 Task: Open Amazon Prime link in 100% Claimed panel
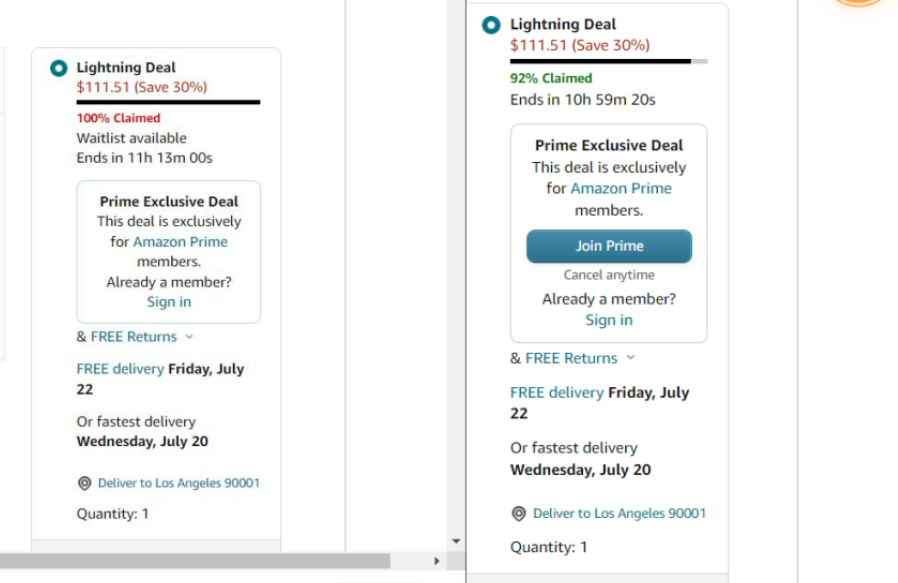(180, 242)
